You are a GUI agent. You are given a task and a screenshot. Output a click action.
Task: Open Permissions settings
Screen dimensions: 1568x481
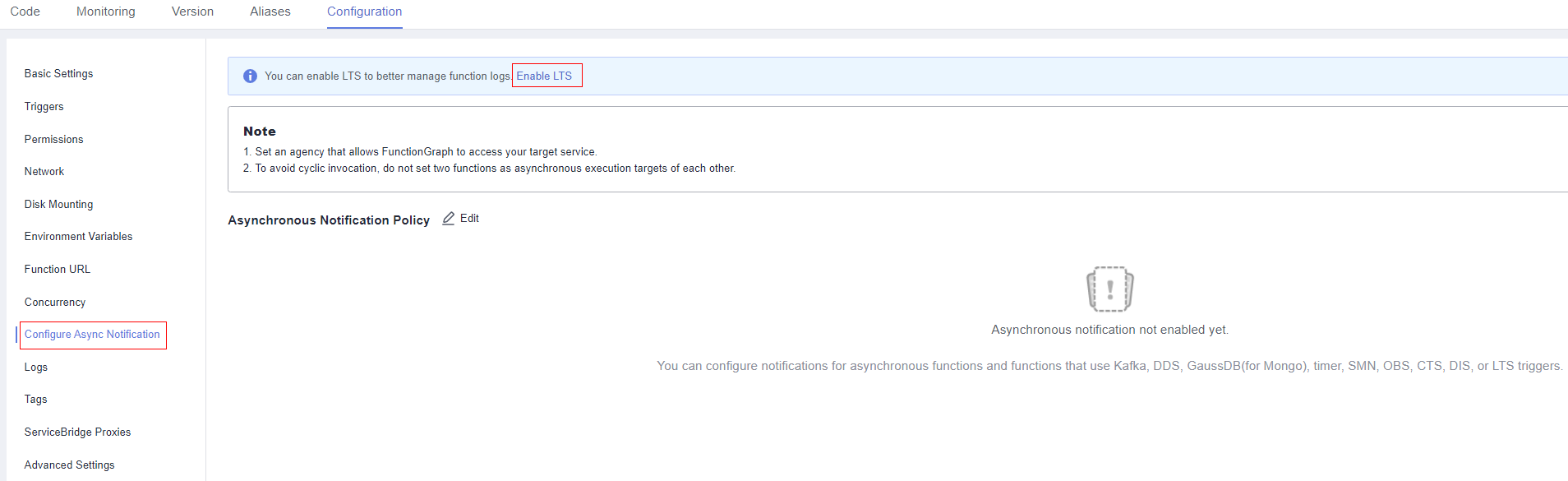53,140
